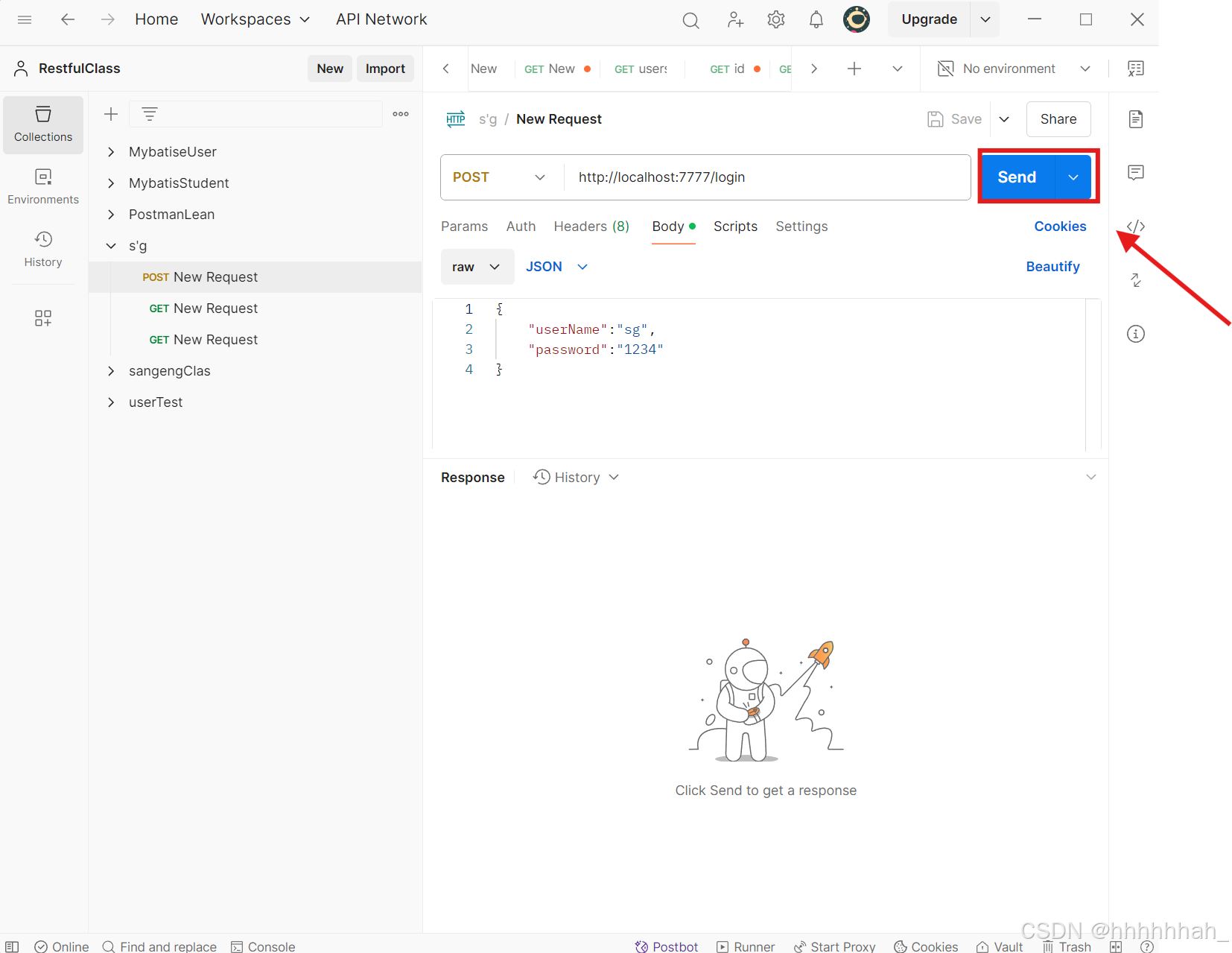Open History sidebar section

point(43,250)
